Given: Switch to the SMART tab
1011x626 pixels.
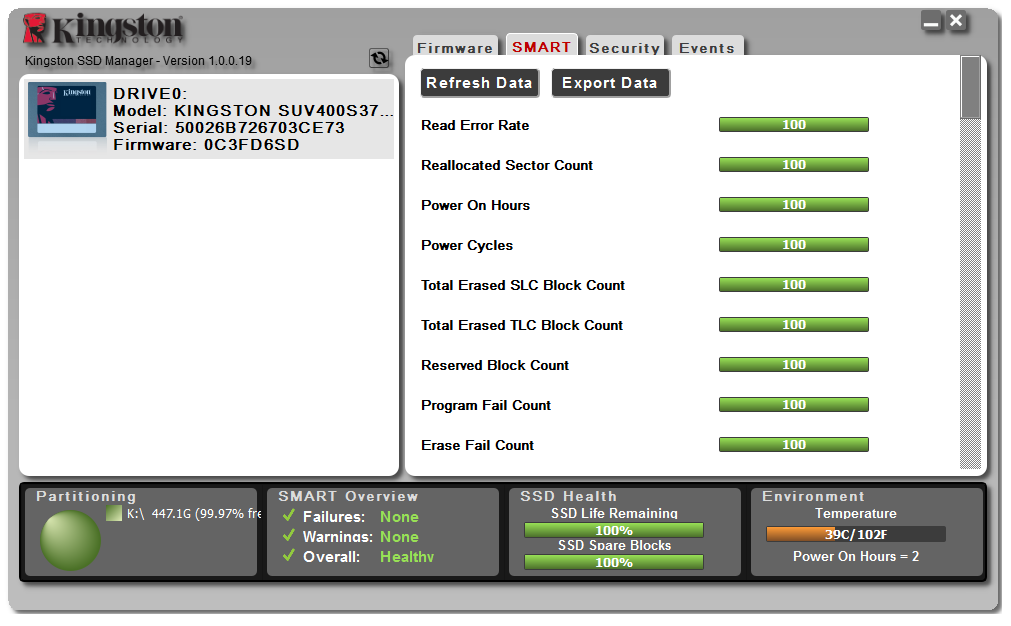Looking at the screenshot, I should point(542,45).
